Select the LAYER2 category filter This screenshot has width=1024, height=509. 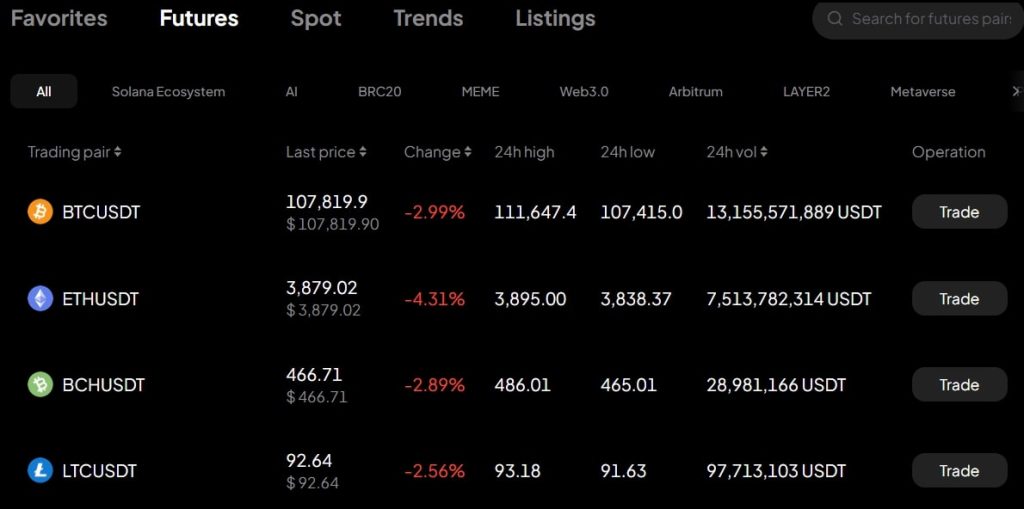(x=806, y=92)
